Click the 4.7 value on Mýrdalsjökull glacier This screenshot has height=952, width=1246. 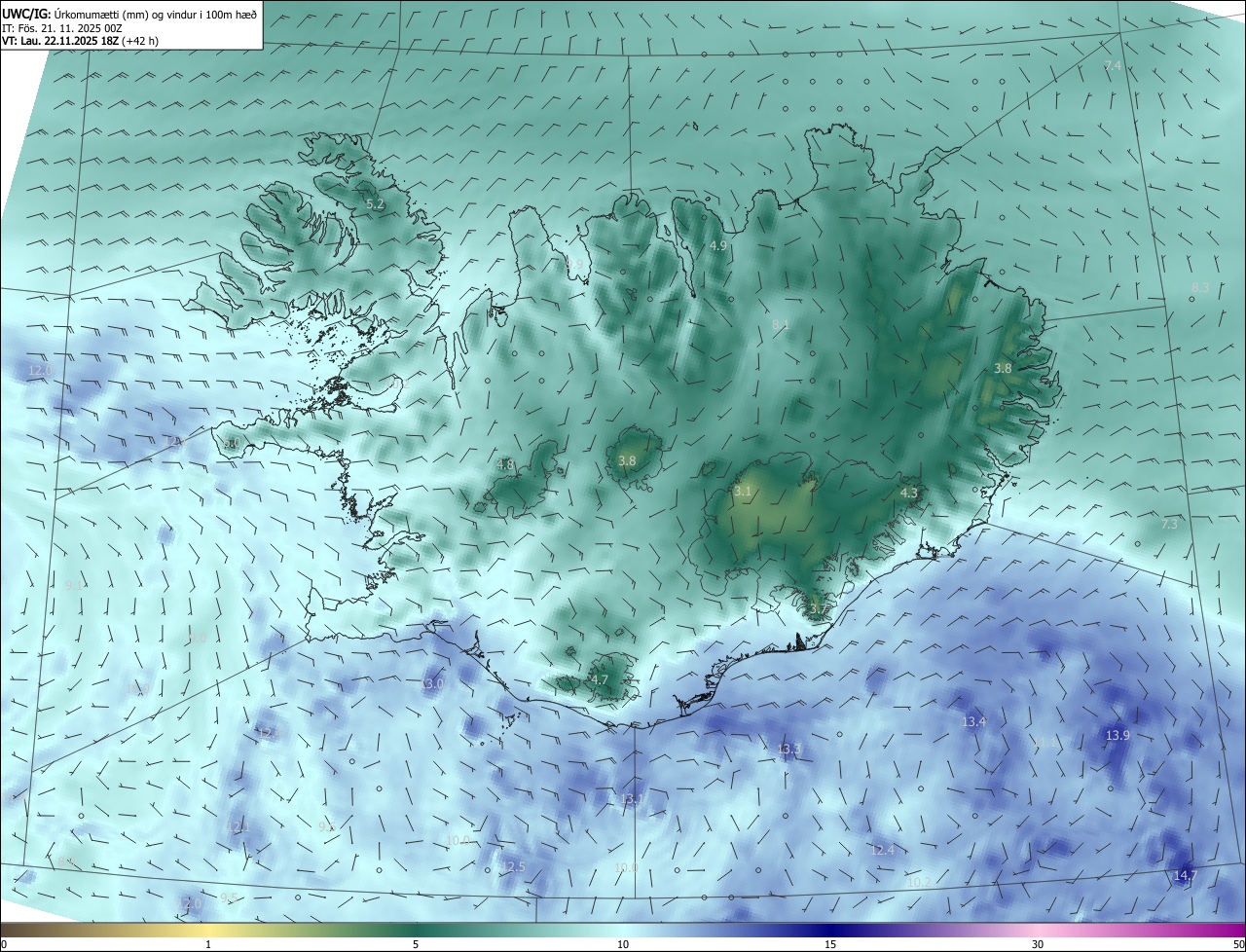coord(599,680)
